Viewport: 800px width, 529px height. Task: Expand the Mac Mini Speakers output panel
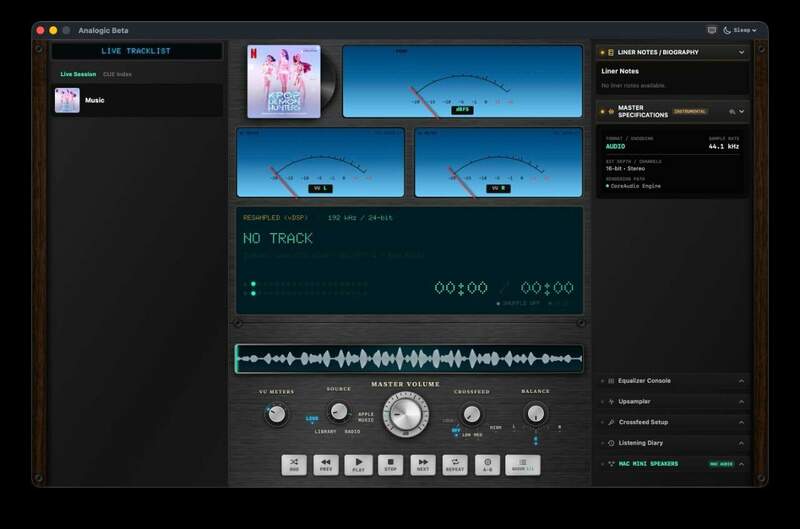pos(741,464)
